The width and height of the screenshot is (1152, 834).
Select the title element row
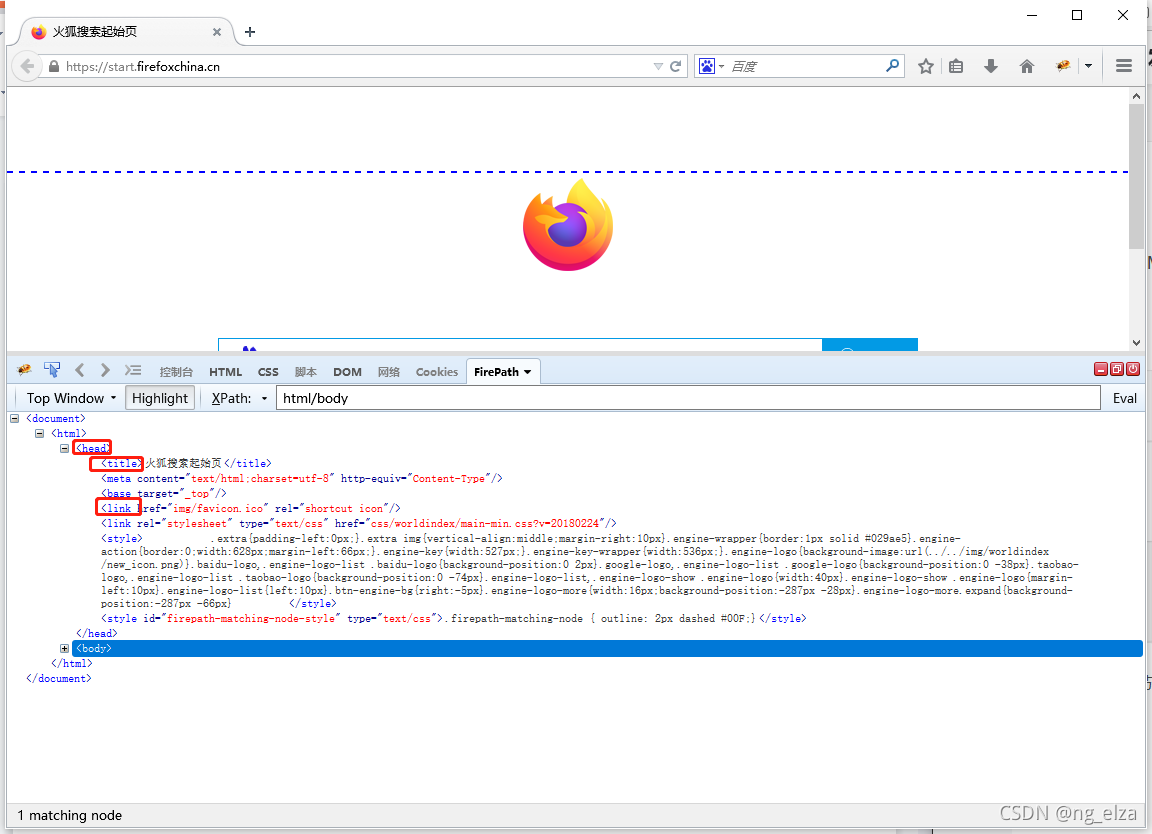click(186, 464)
